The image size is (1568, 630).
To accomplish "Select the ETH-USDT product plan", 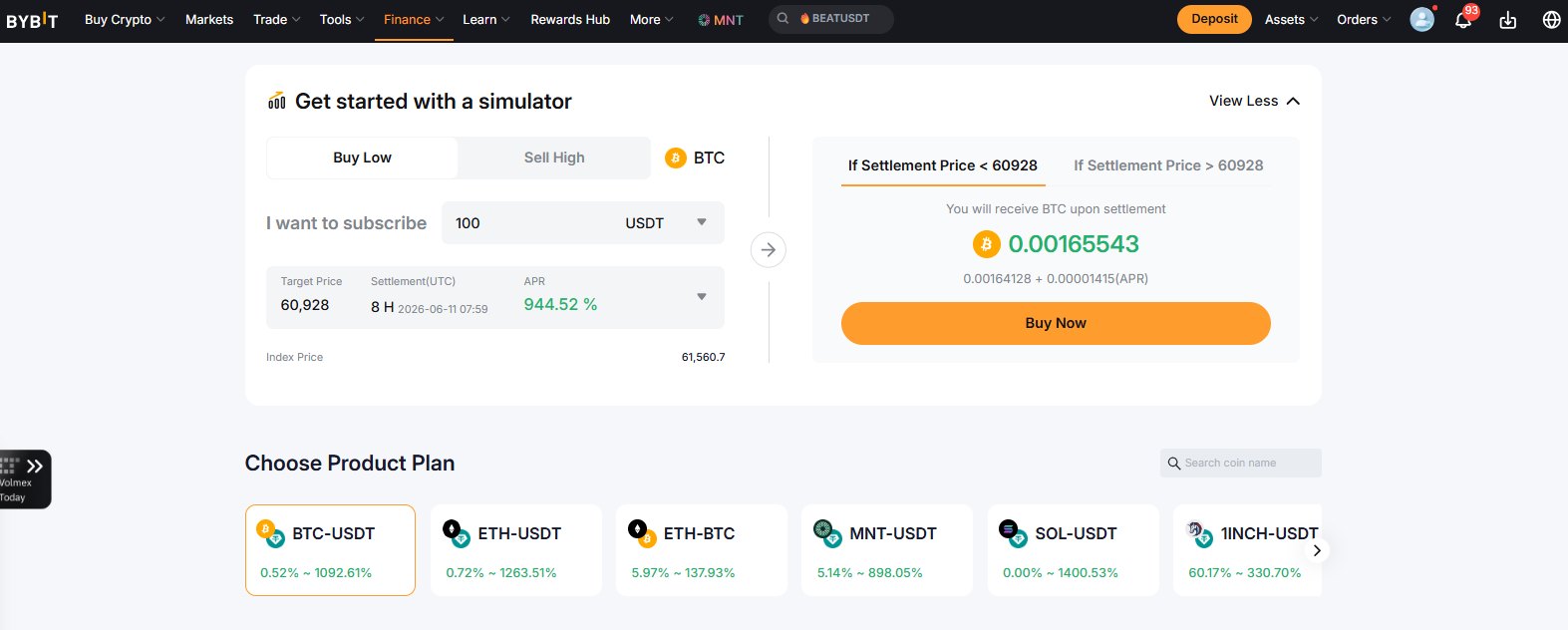I will pyautogui.click(x=516, y=550).
